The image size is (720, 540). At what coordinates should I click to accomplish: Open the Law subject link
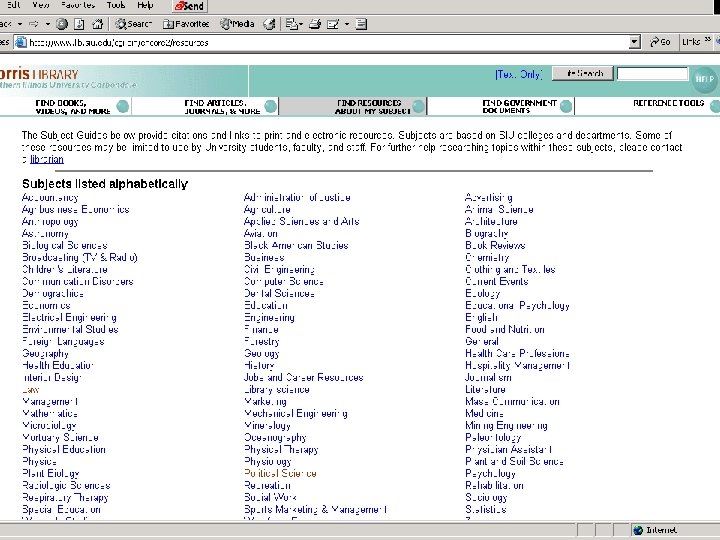30,389
